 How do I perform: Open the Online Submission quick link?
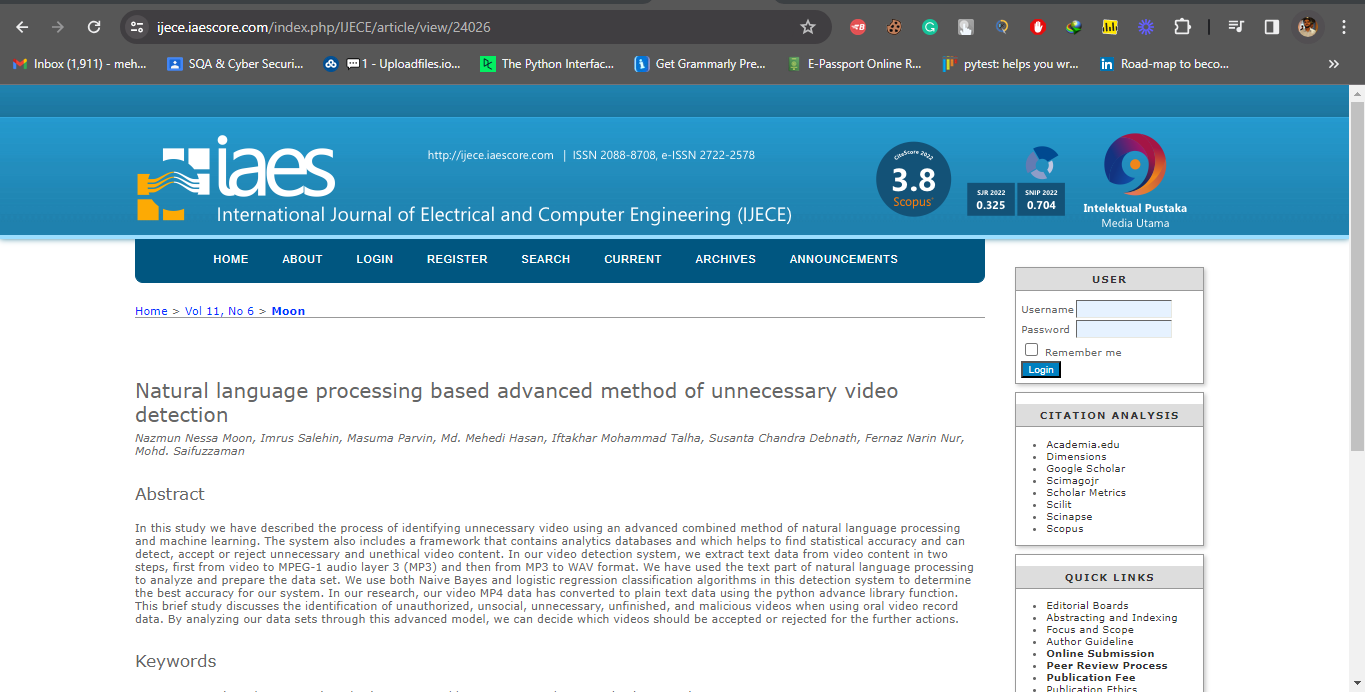(x=1100, y=654)
